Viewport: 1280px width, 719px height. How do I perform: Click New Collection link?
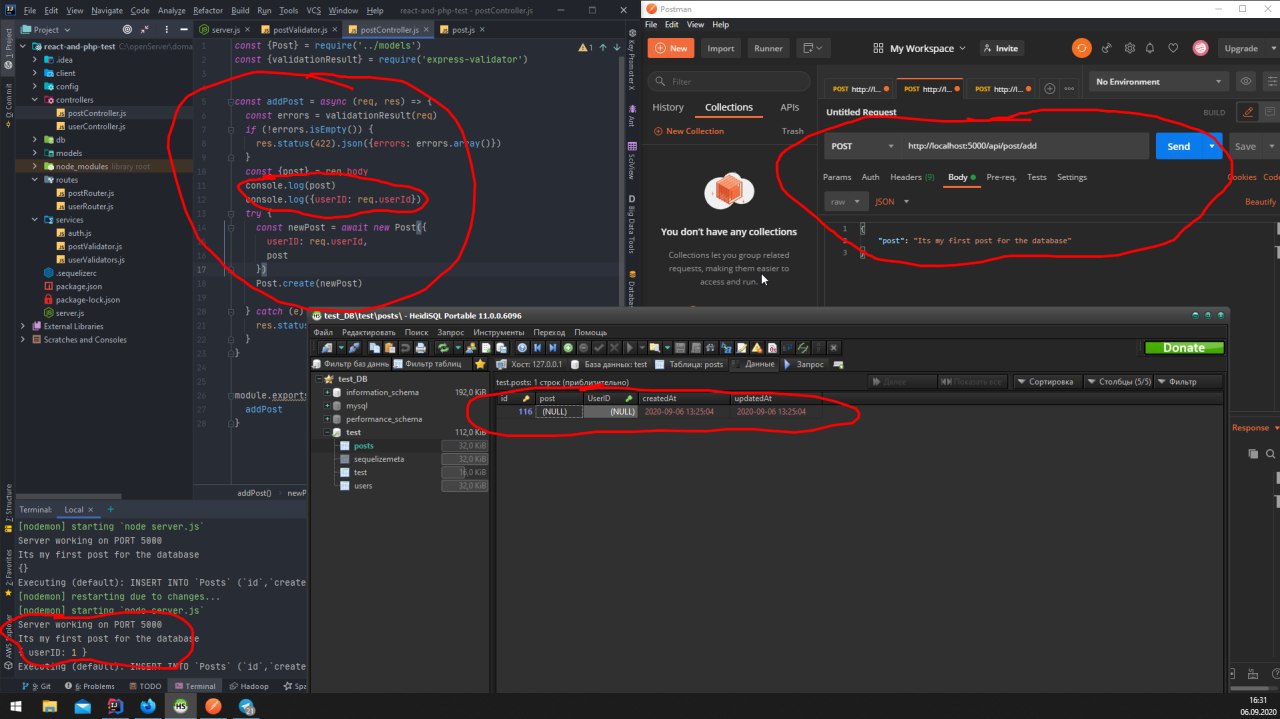click(689, 131)
